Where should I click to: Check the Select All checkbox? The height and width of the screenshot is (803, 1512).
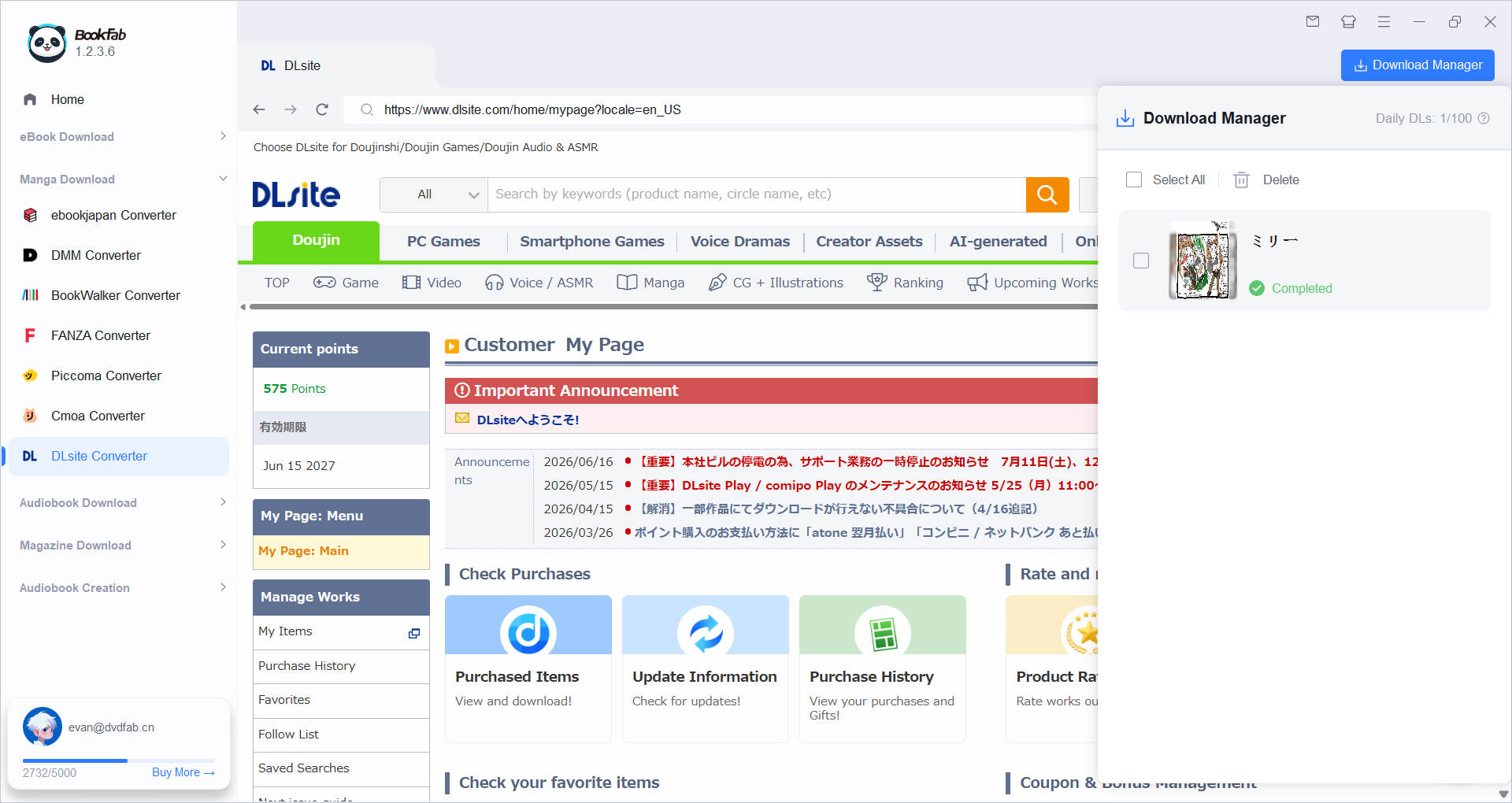(x=1134, y=179)
